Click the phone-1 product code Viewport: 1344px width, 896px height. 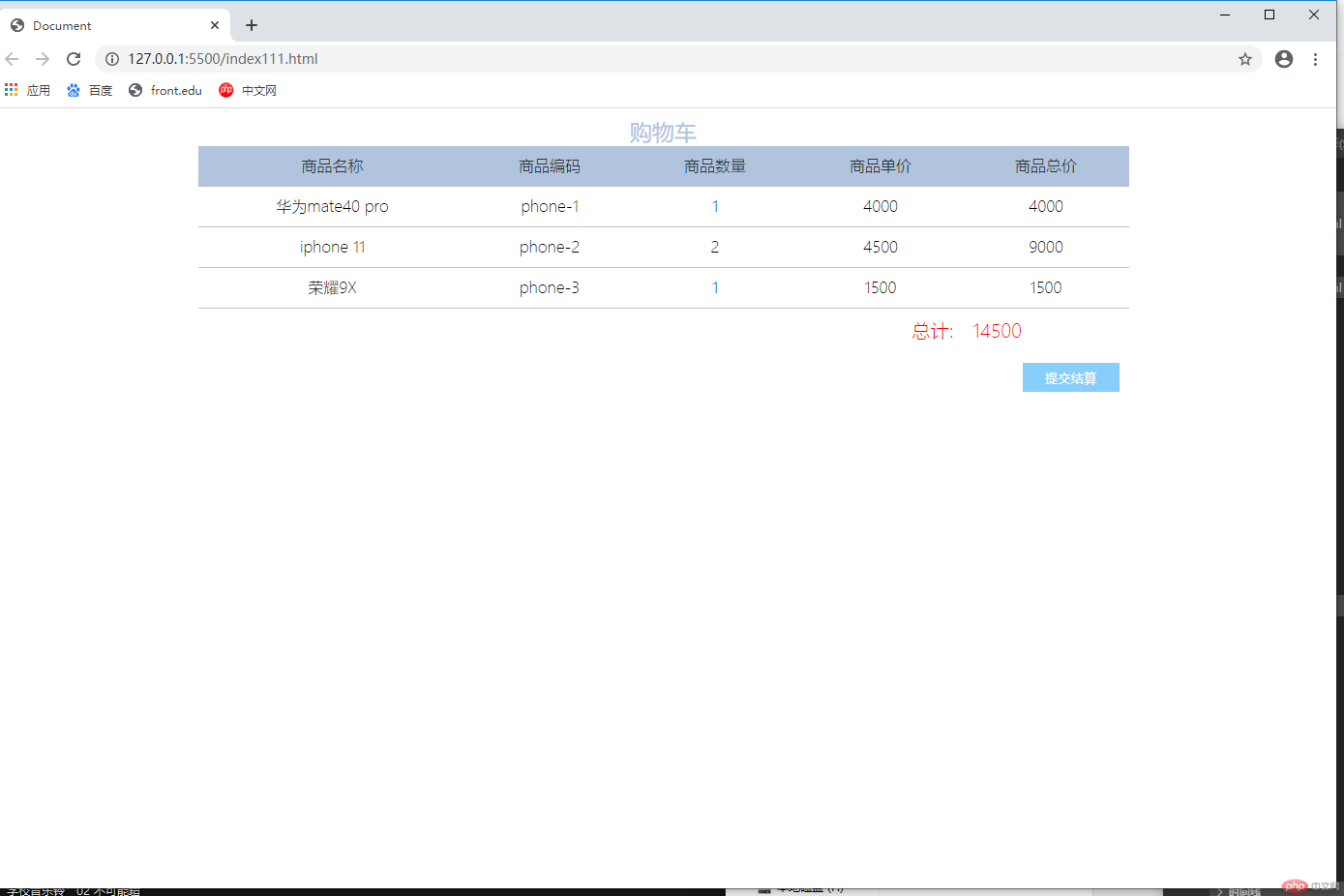pos(550,206)
